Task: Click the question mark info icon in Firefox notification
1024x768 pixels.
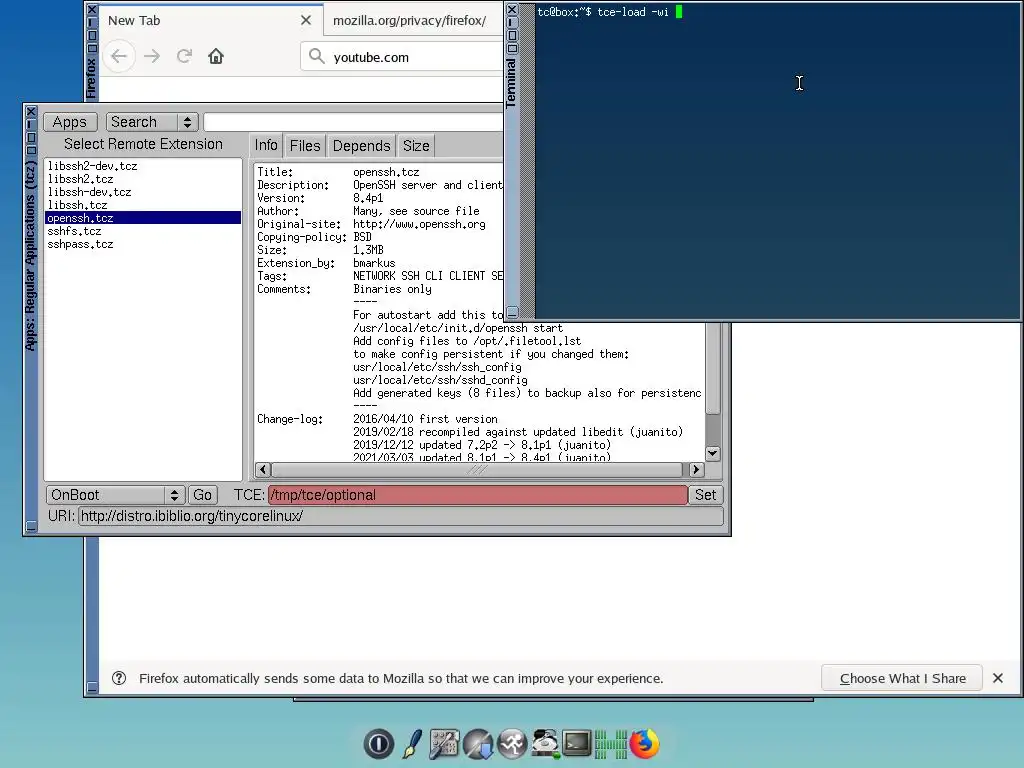Action: [119, 678]
